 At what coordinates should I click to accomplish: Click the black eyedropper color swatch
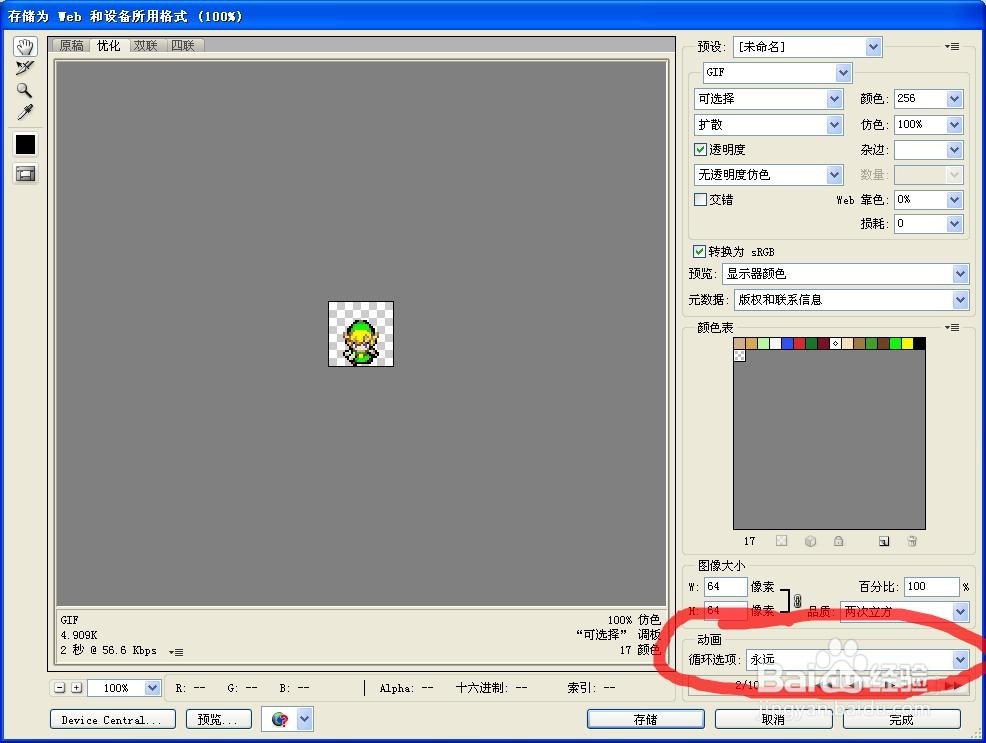[x=22, y=144]
